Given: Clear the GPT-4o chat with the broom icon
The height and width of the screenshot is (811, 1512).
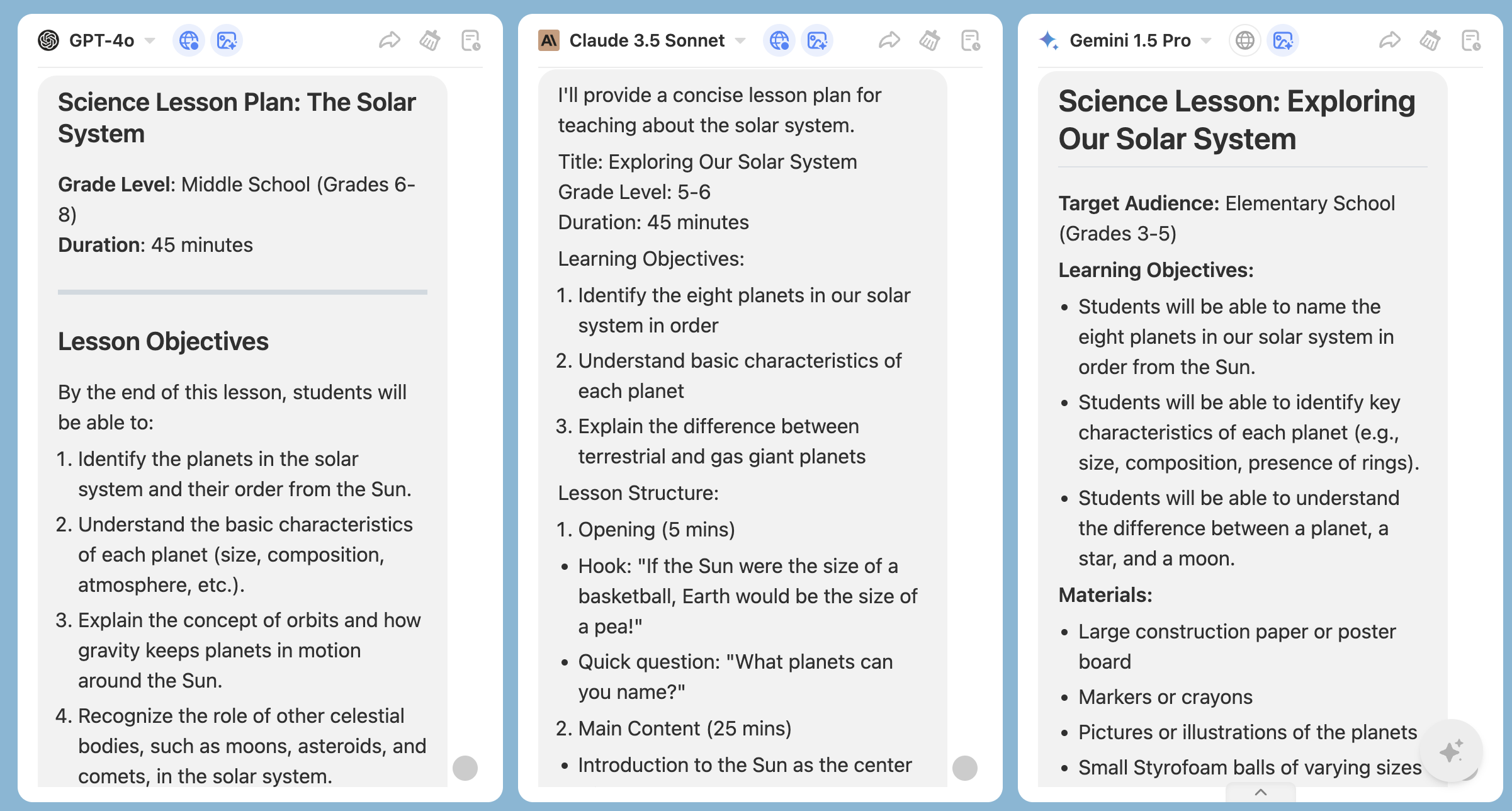Looking at the screenshot, I should pos(430,41).
